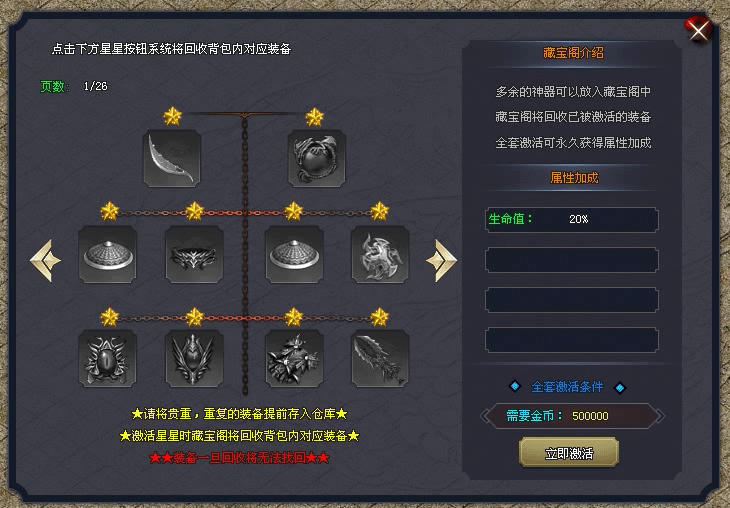Click the beetle gem amulet slot
This screenshot has width=730, height=508.
click(x=108, y=359)
